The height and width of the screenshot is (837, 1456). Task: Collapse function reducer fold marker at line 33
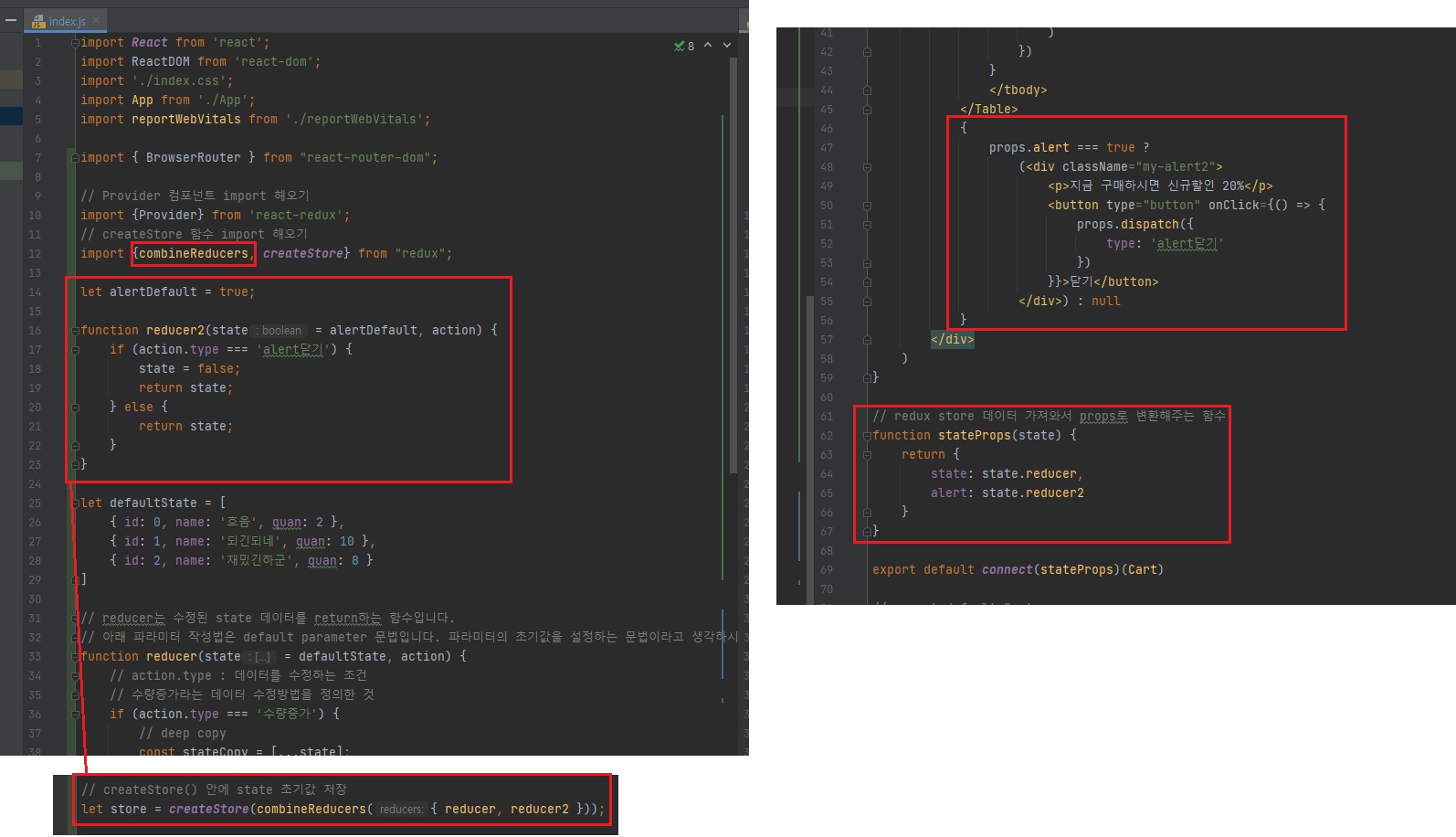tap(75, 657)
